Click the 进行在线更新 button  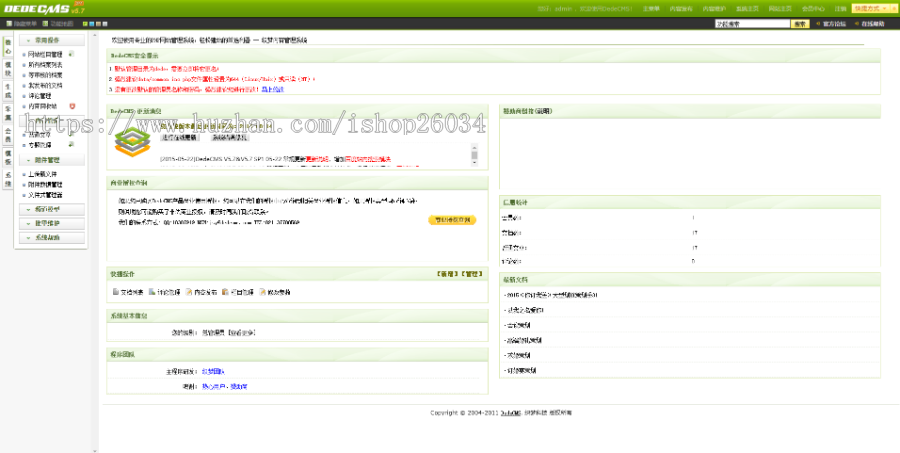(x=180, y=138)
